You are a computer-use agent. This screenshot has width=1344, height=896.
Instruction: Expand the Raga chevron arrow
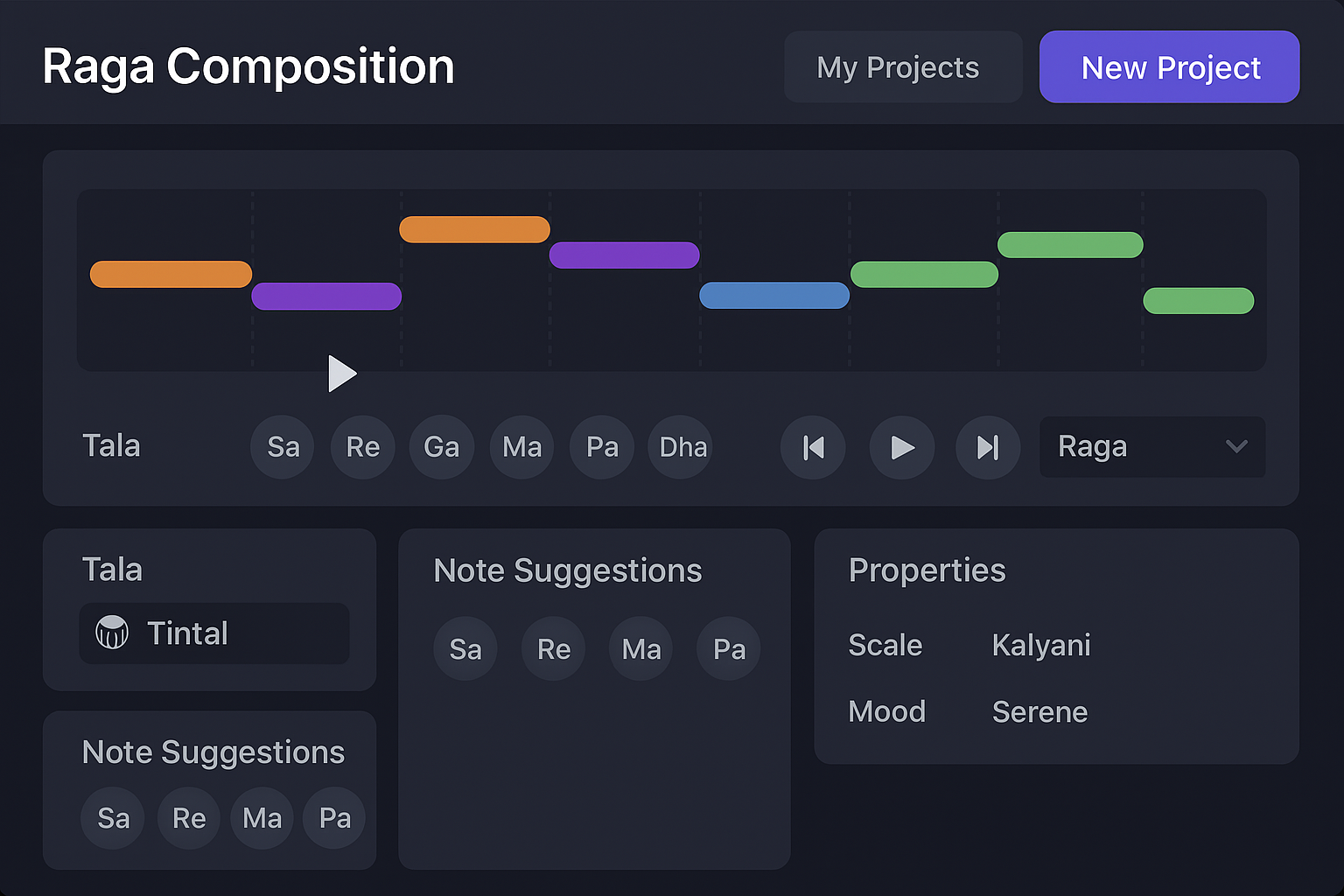click(x=1236, y=446)
